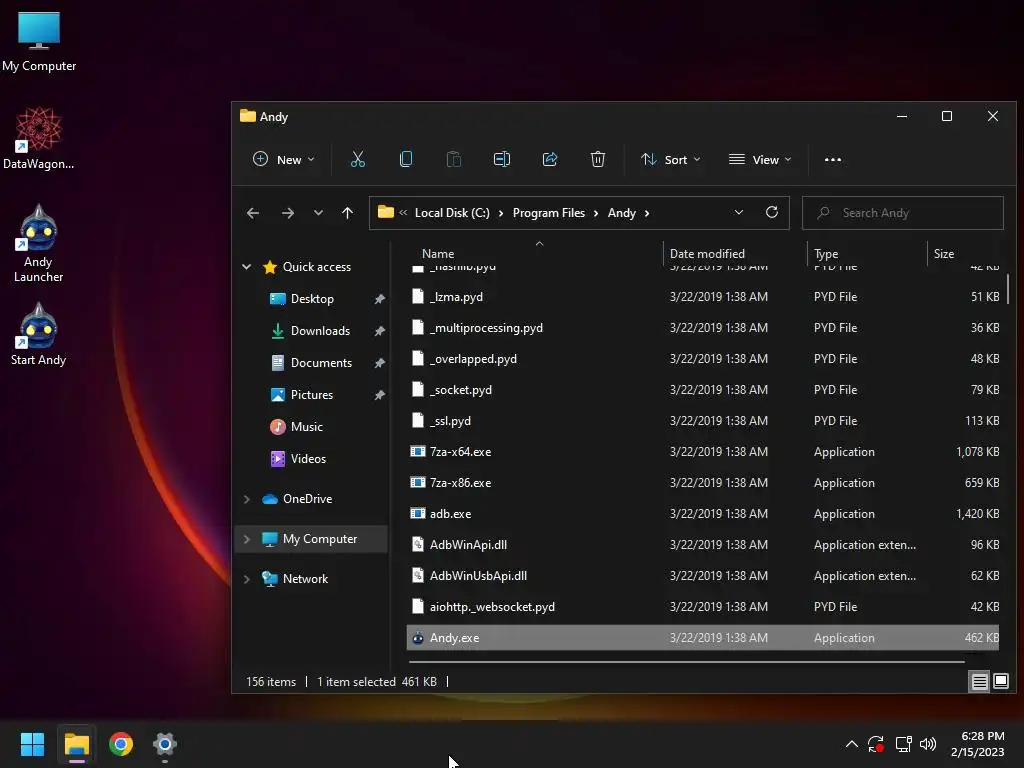Open the Sort options dropdown
This screenshot has width=1024, height=768.
[671, 159]
